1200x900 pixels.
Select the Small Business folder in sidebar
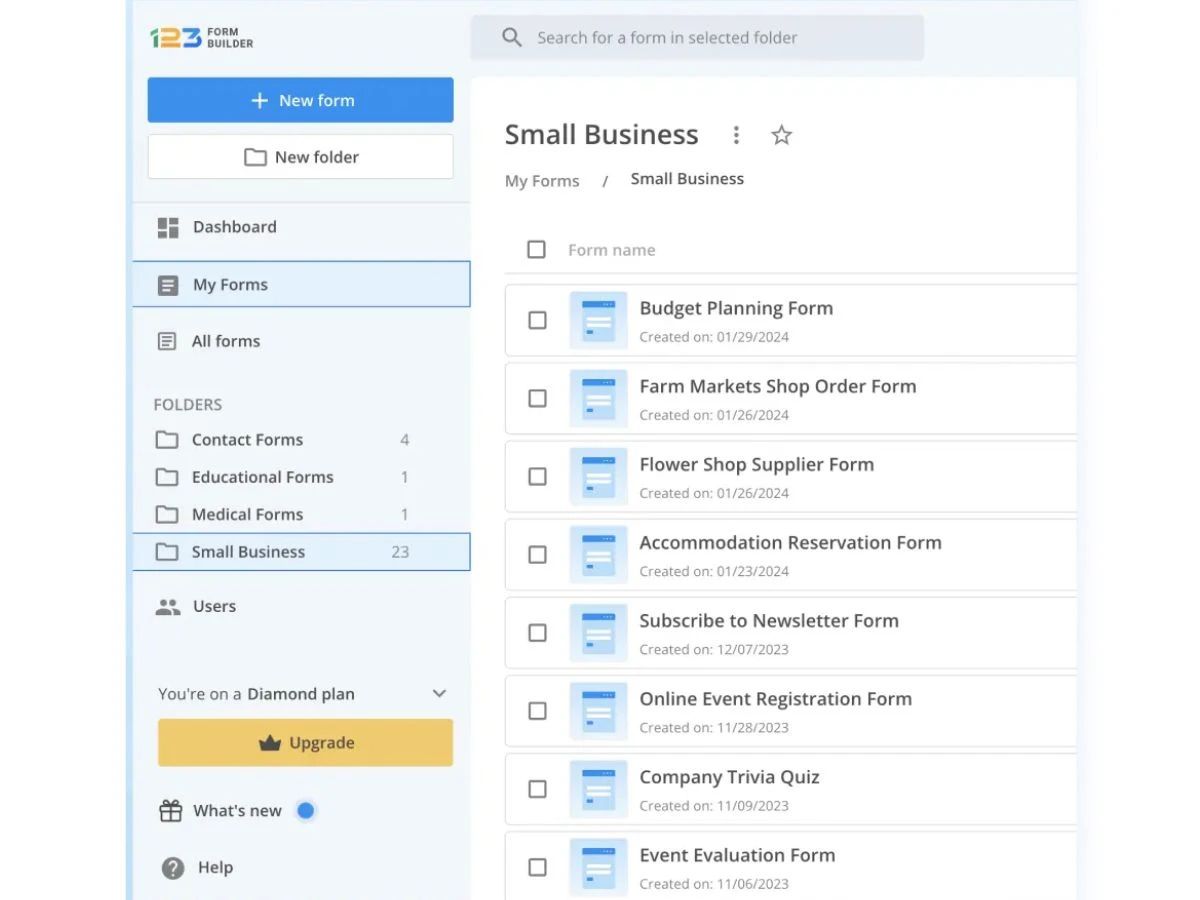[301, 552]
